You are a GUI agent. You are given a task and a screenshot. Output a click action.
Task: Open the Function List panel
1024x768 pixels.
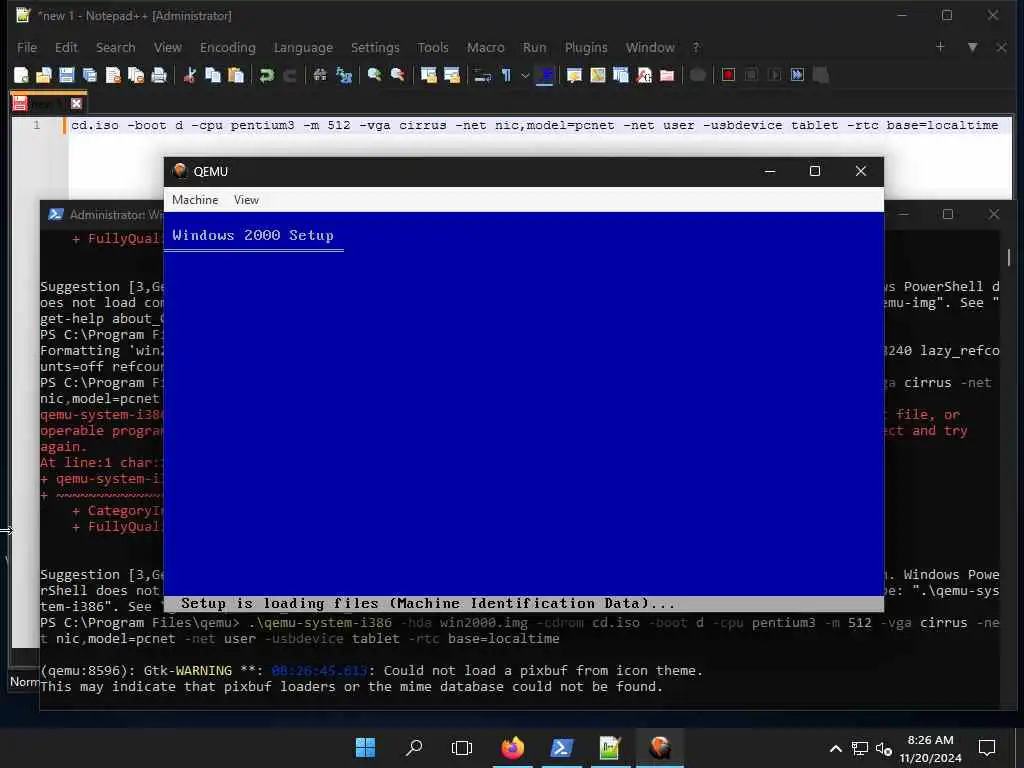[644, 75]
